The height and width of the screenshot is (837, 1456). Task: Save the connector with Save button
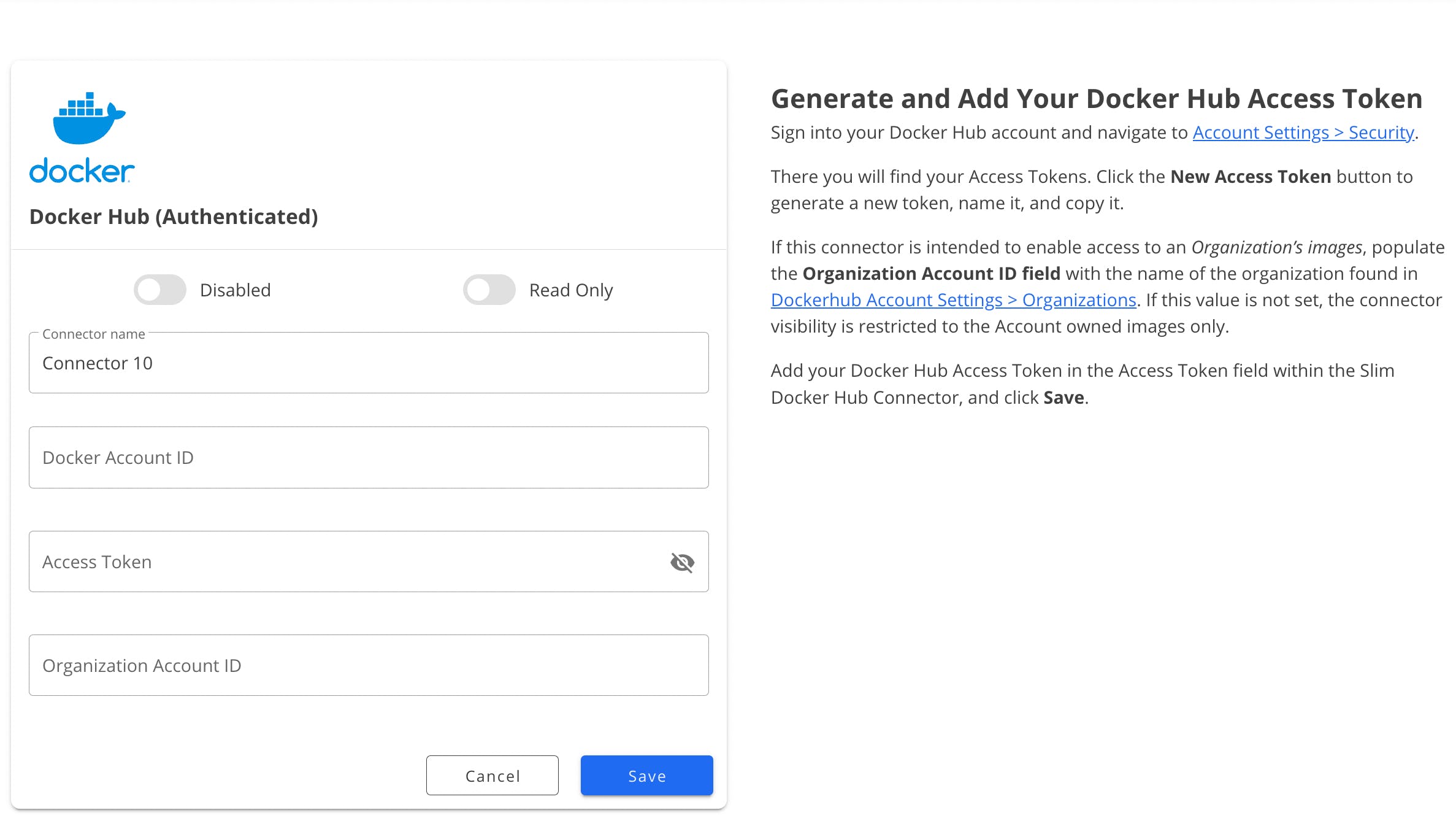[x=646, y=776]
